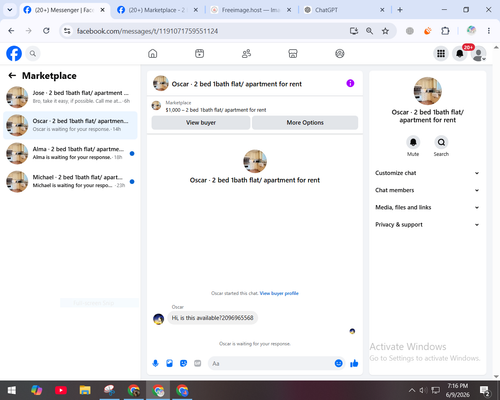Click the install app icon in address bar
This screenshot has height=400, width=500.
[354, 31]
